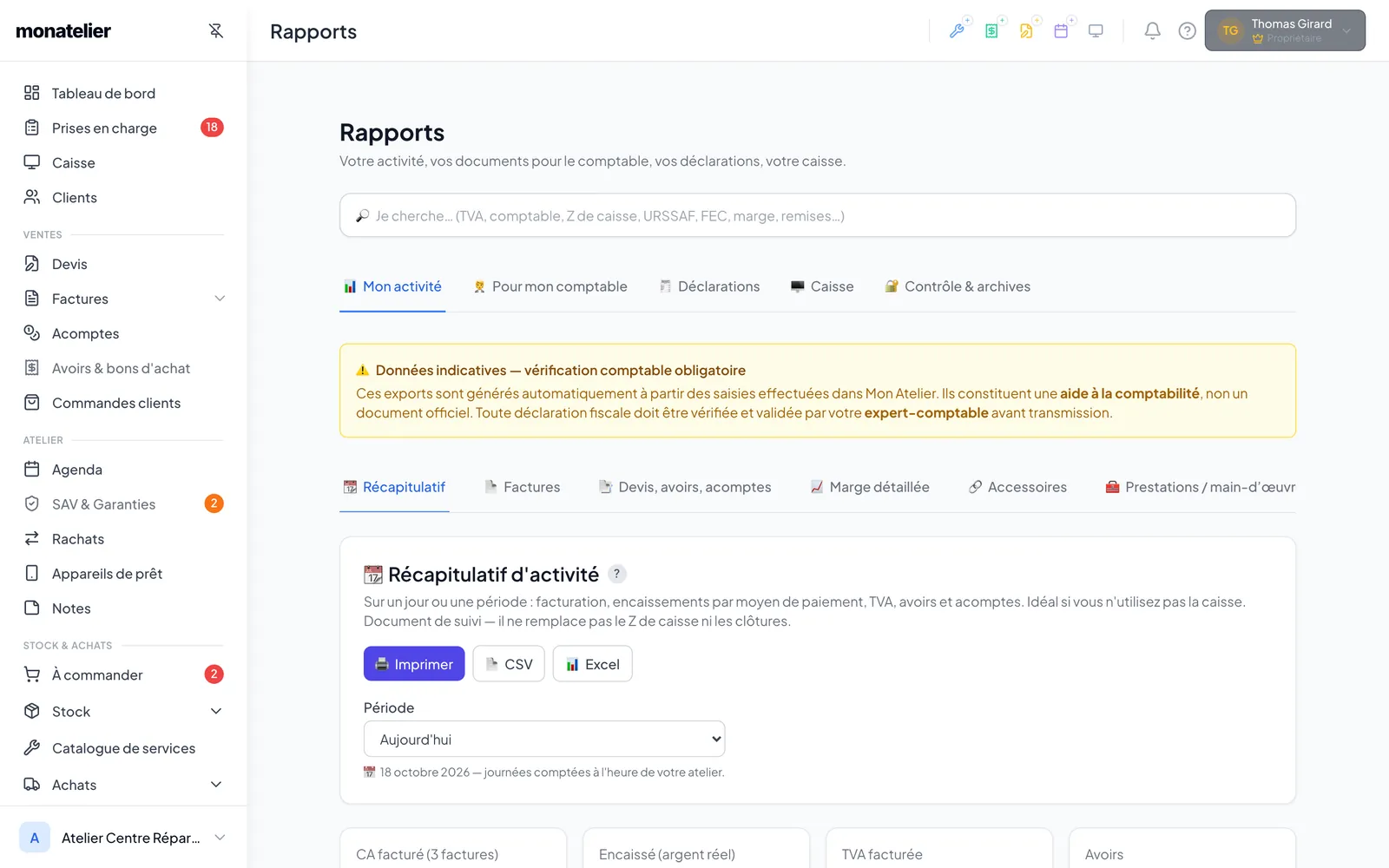The height and width of the screenshot is (868, 1389).
Task: Switch to the Déclarations tab
Action: pos(709,286)
